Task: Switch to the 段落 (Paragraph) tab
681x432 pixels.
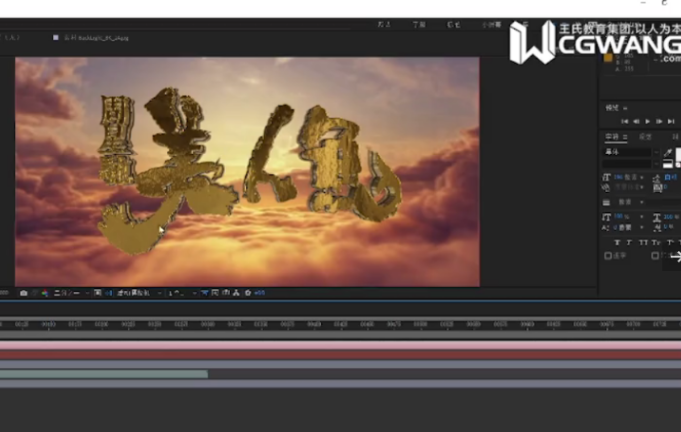Action: coord(645,137)
